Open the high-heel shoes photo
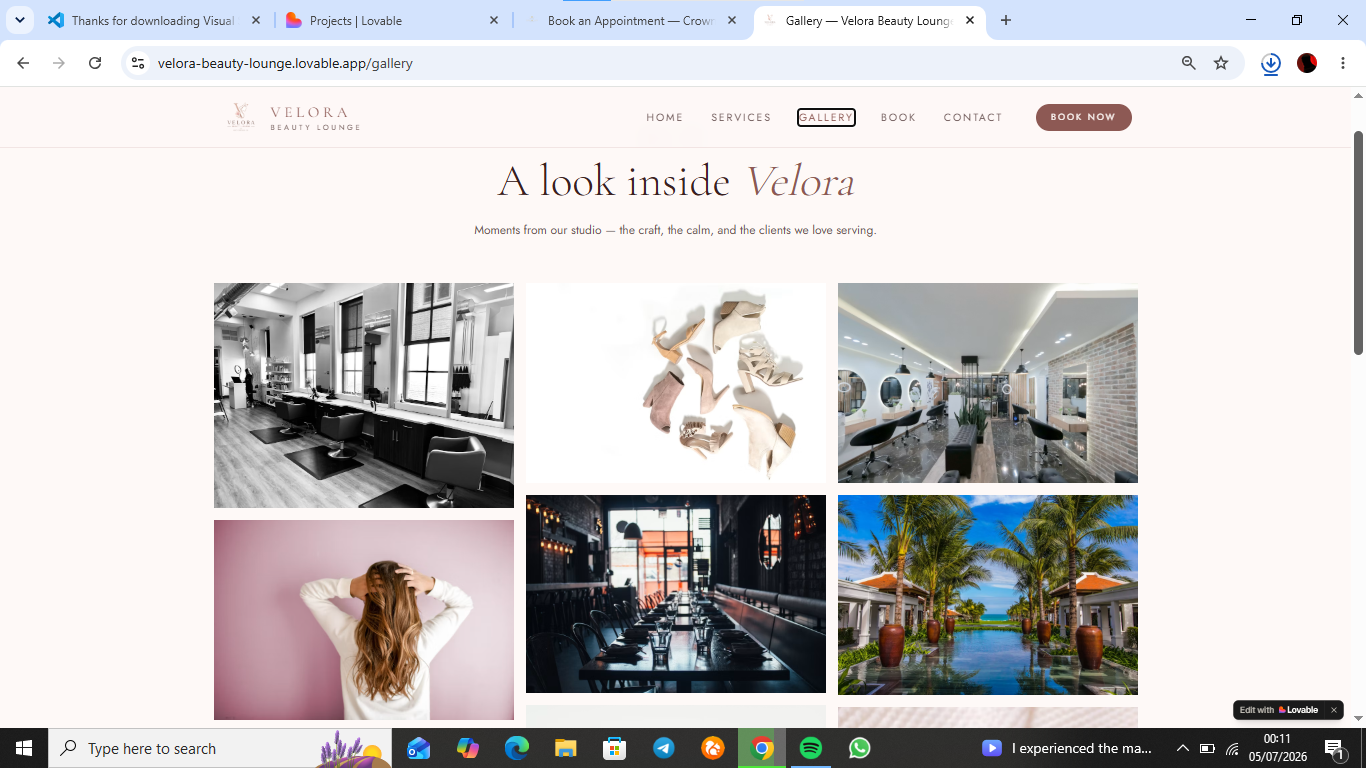The height and width of the screenshot is (768, 1366). (x=676, y=383)
